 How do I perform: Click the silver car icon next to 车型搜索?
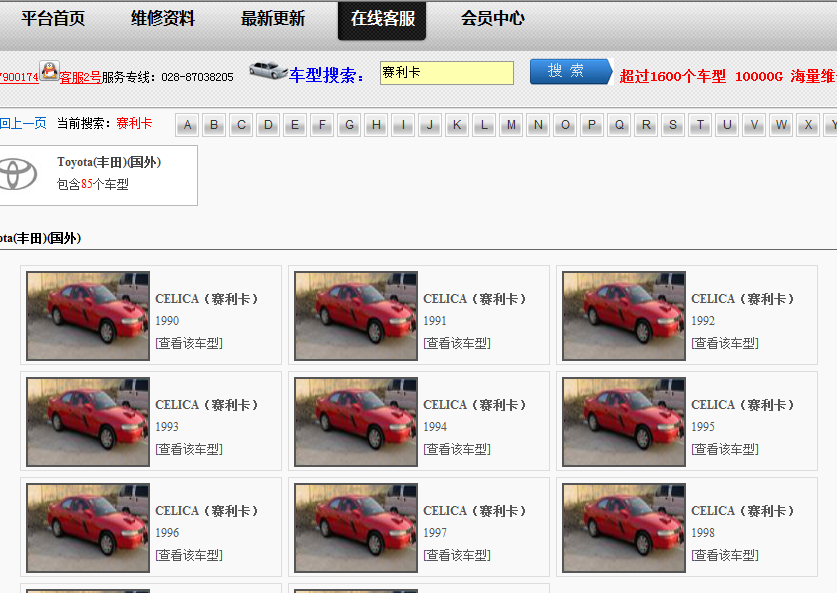tap(269, 70)
